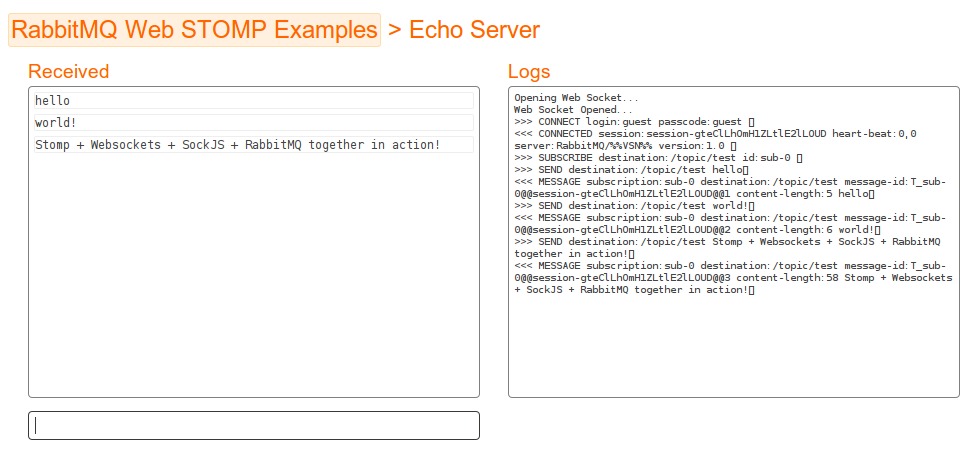Click the SUBSCRIBE destination log entry
This screenshot has width=978, height=461.
click(658, 157)
